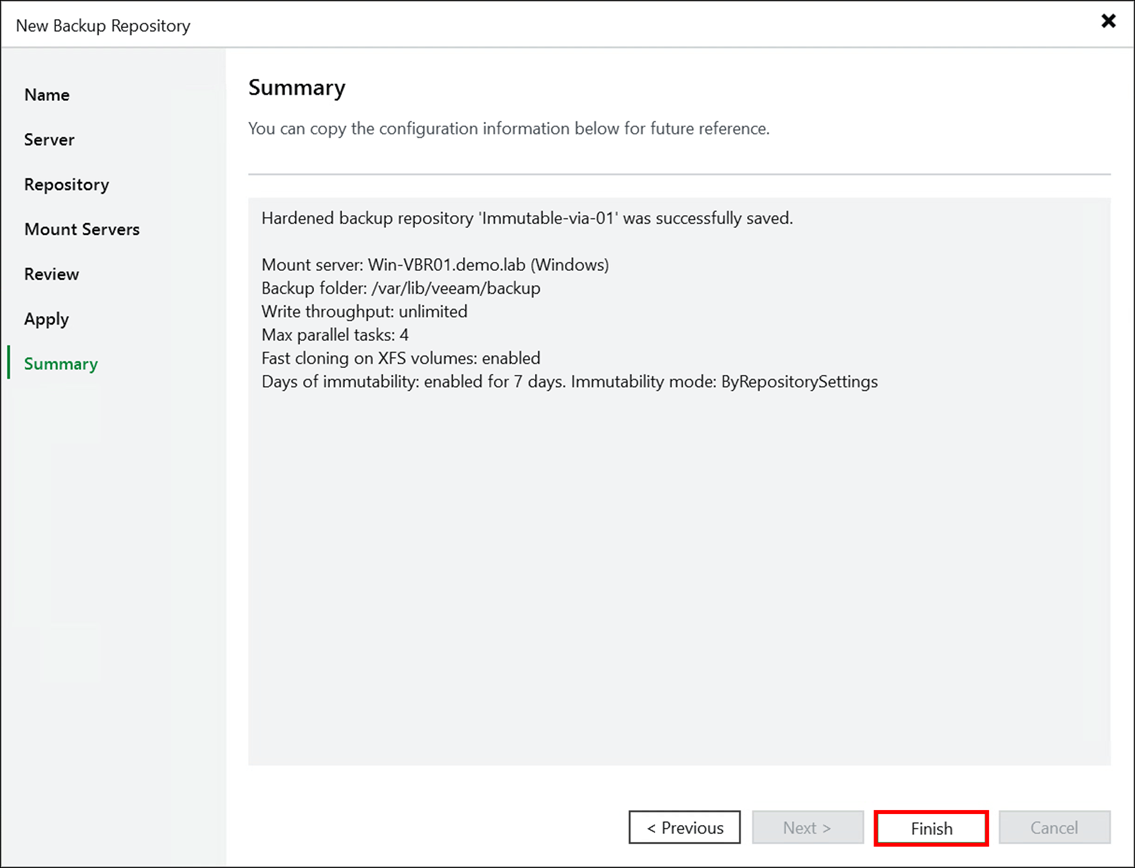The image size is (1135, 868).
Task: Select the Apply step
Action: tap(46, 318)
